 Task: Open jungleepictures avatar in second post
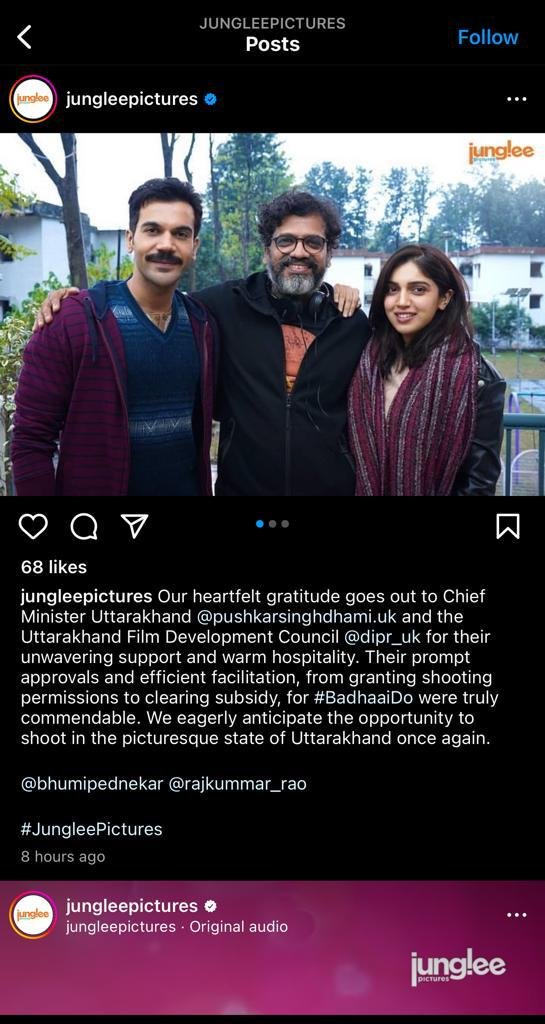point(33,914)
